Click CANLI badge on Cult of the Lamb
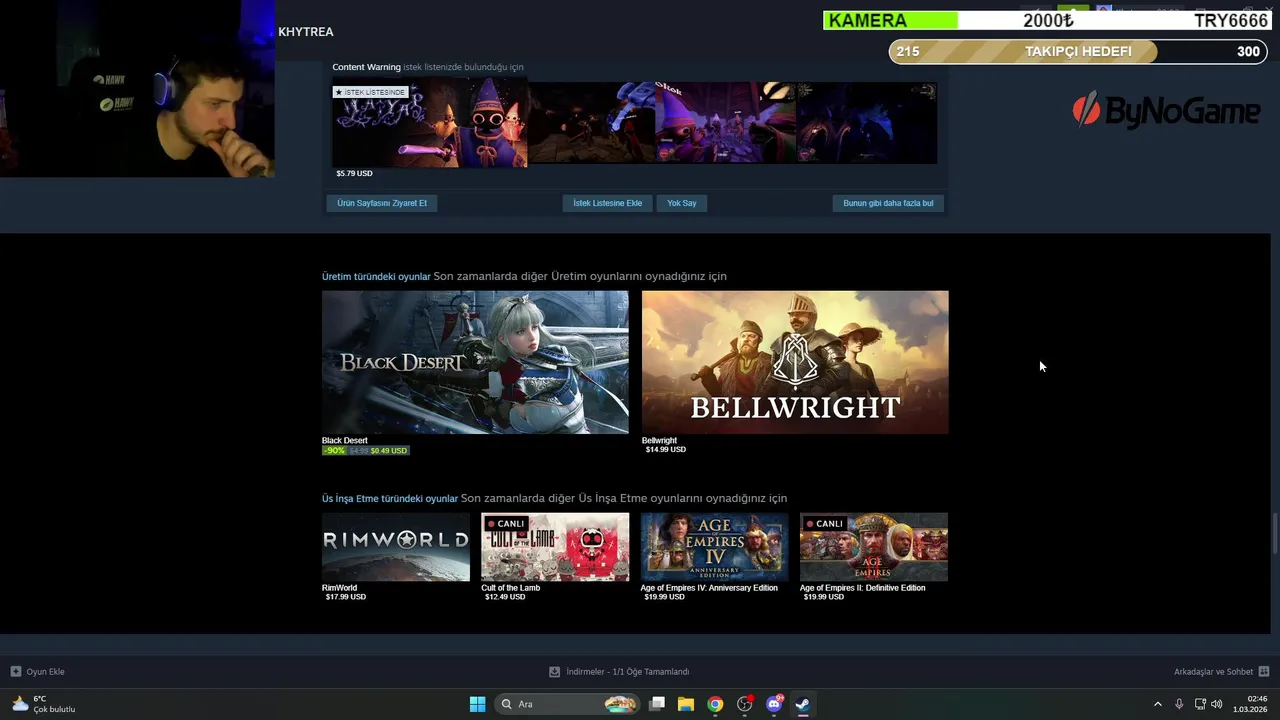Image resolution: width=1280 pixels, height=720 pixels. 506,523
